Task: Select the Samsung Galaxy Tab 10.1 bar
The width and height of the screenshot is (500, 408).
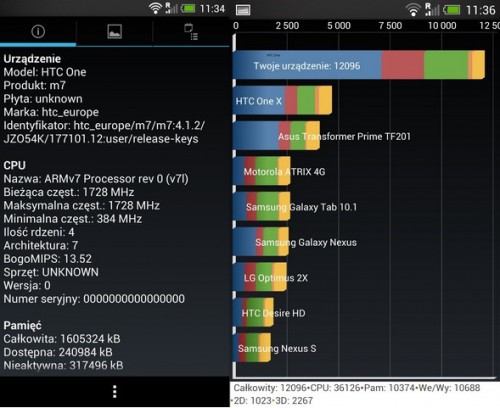Action: click(262, 206)
